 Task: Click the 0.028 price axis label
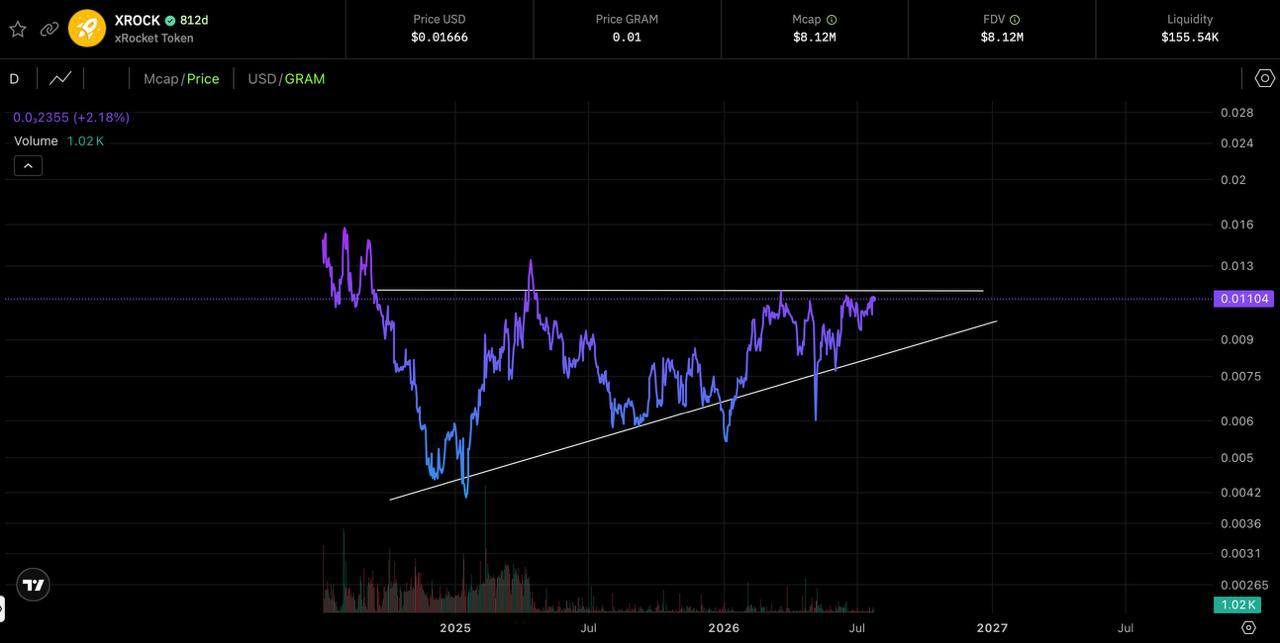(x=1237, y=113)
